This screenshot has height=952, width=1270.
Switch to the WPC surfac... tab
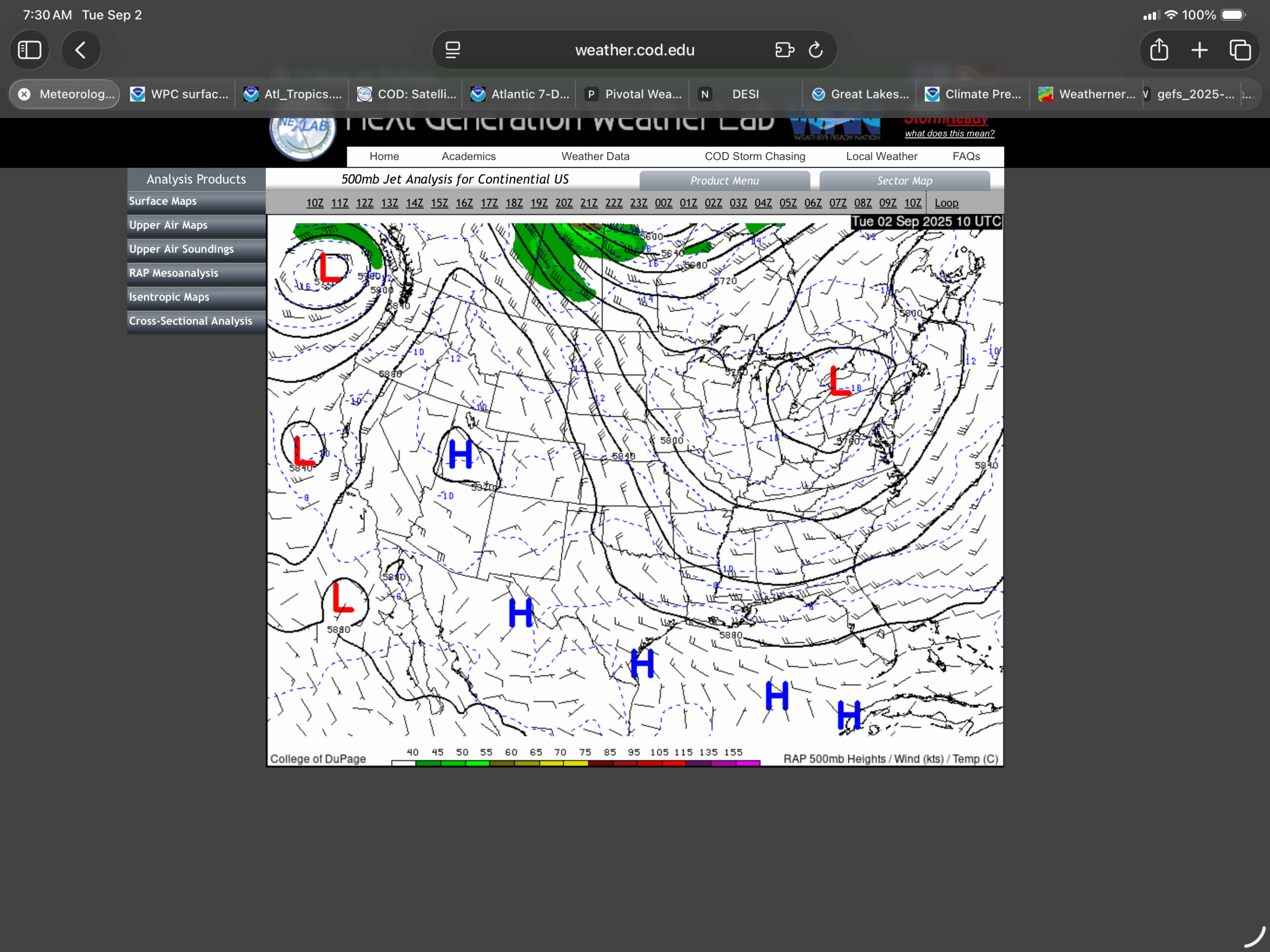point(180,94)
